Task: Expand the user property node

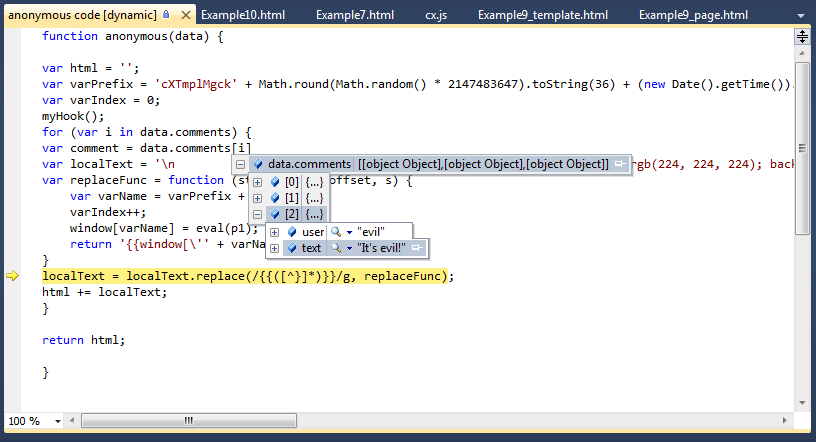Action: click(x=274, y=232)
